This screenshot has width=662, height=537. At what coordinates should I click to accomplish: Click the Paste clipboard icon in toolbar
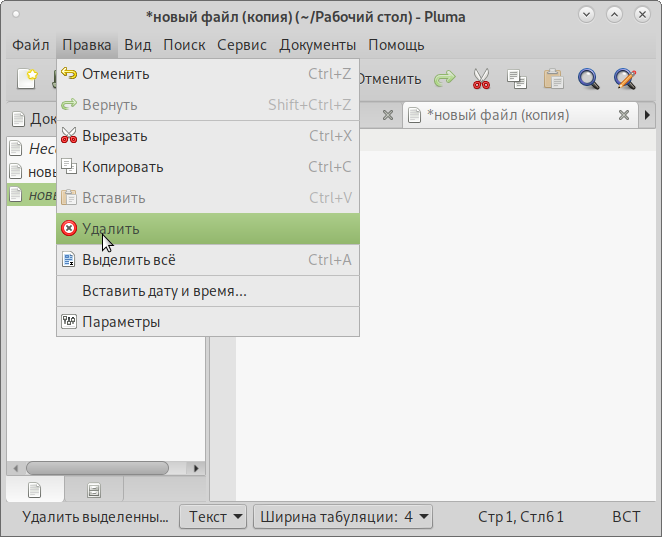tap(552, 78)
